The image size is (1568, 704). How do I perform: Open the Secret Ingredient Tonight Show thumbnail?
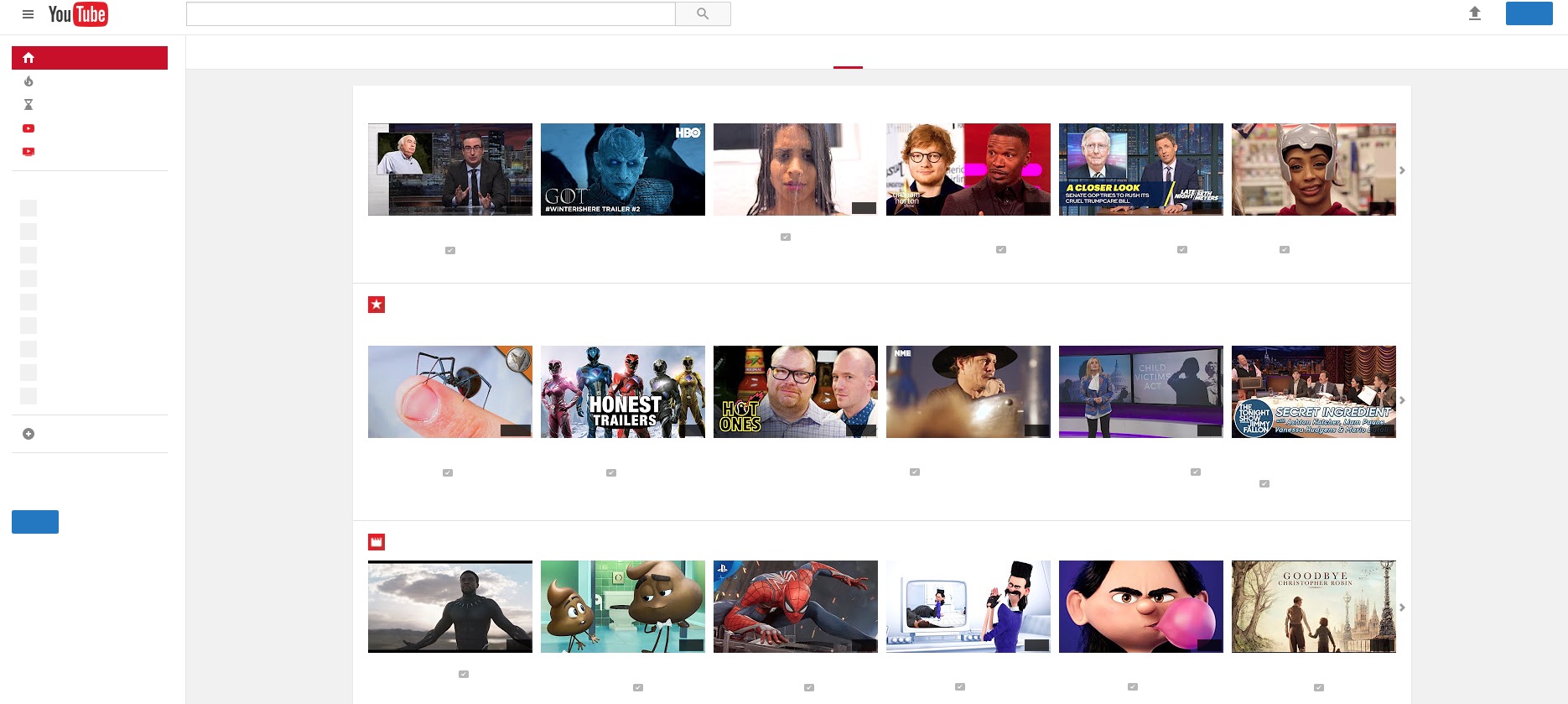(1314, 392)
